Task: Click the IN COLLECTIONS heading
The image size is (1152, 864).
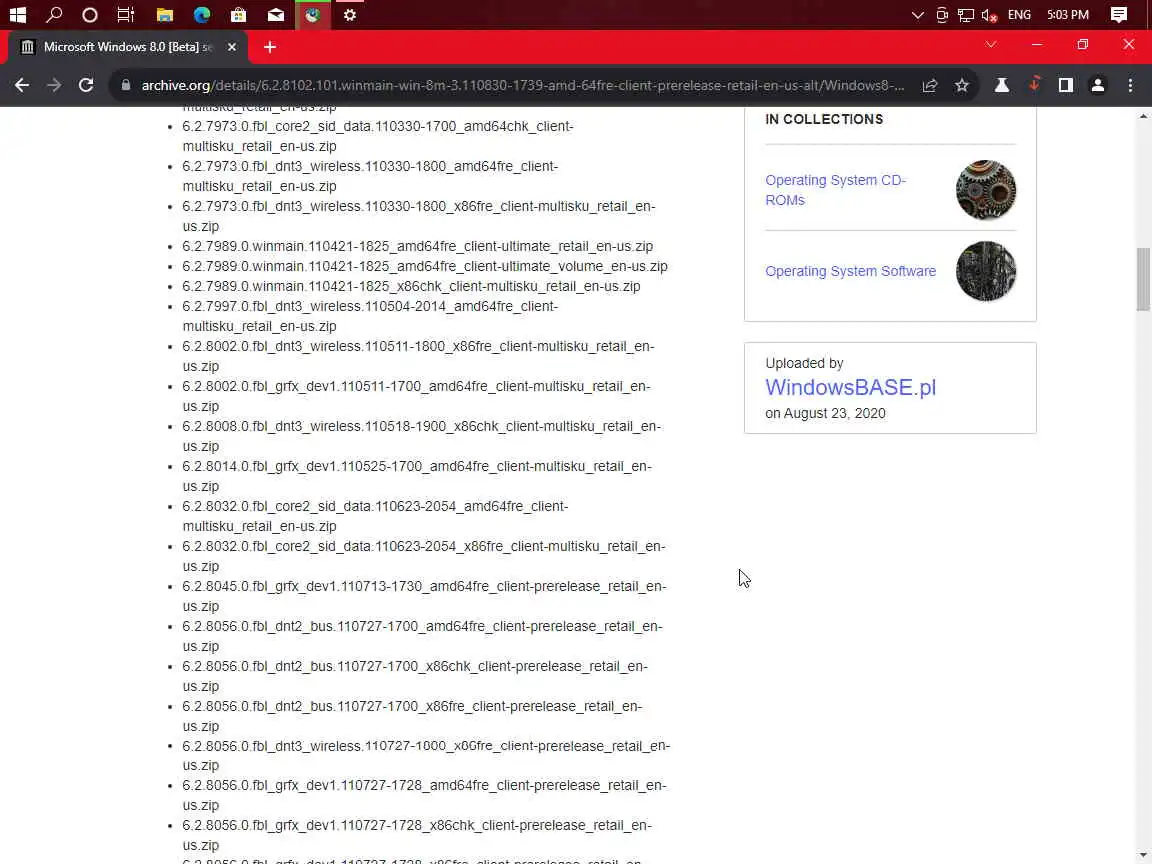Action: 824,119
